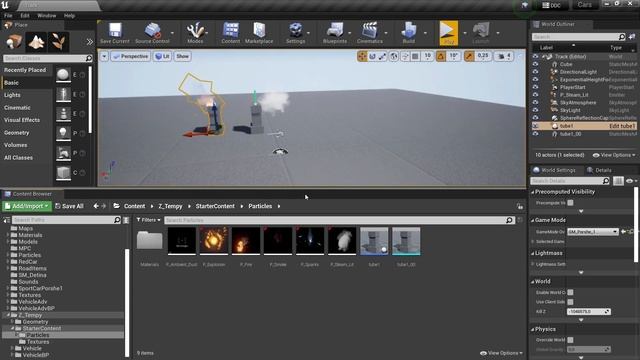Select the Textures folder under StarterContent
This screenshot has height=360, width=640.
(38, 342)
